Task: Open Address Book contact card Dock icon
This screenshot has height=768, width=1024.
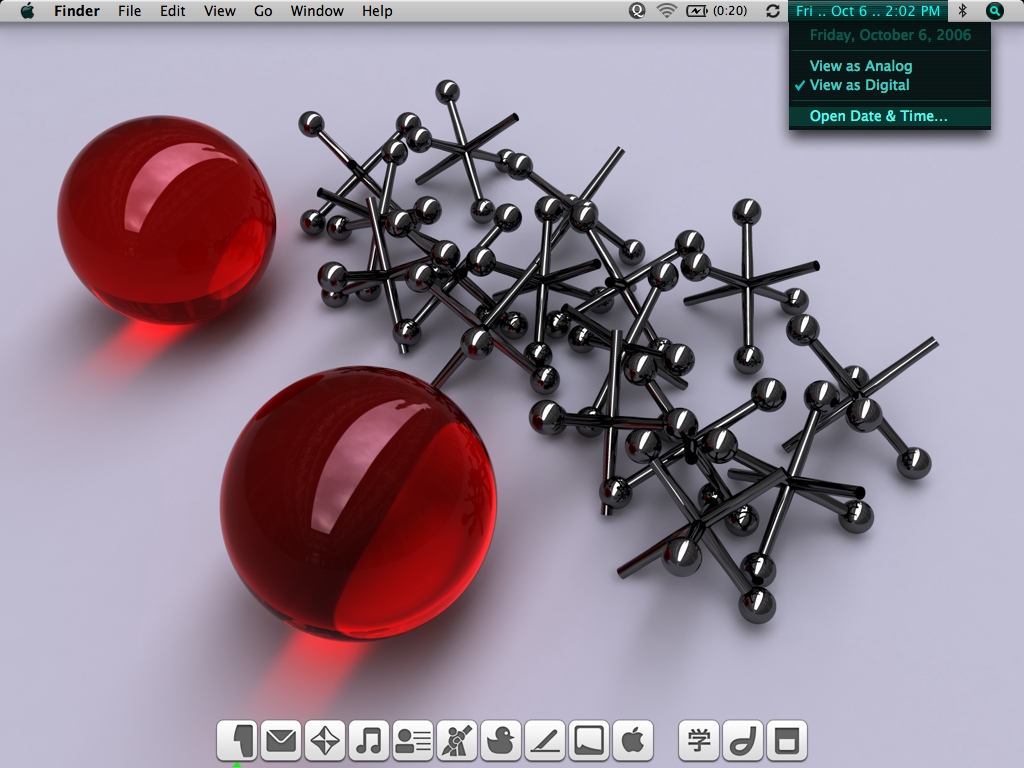Action: coord(413,741)
